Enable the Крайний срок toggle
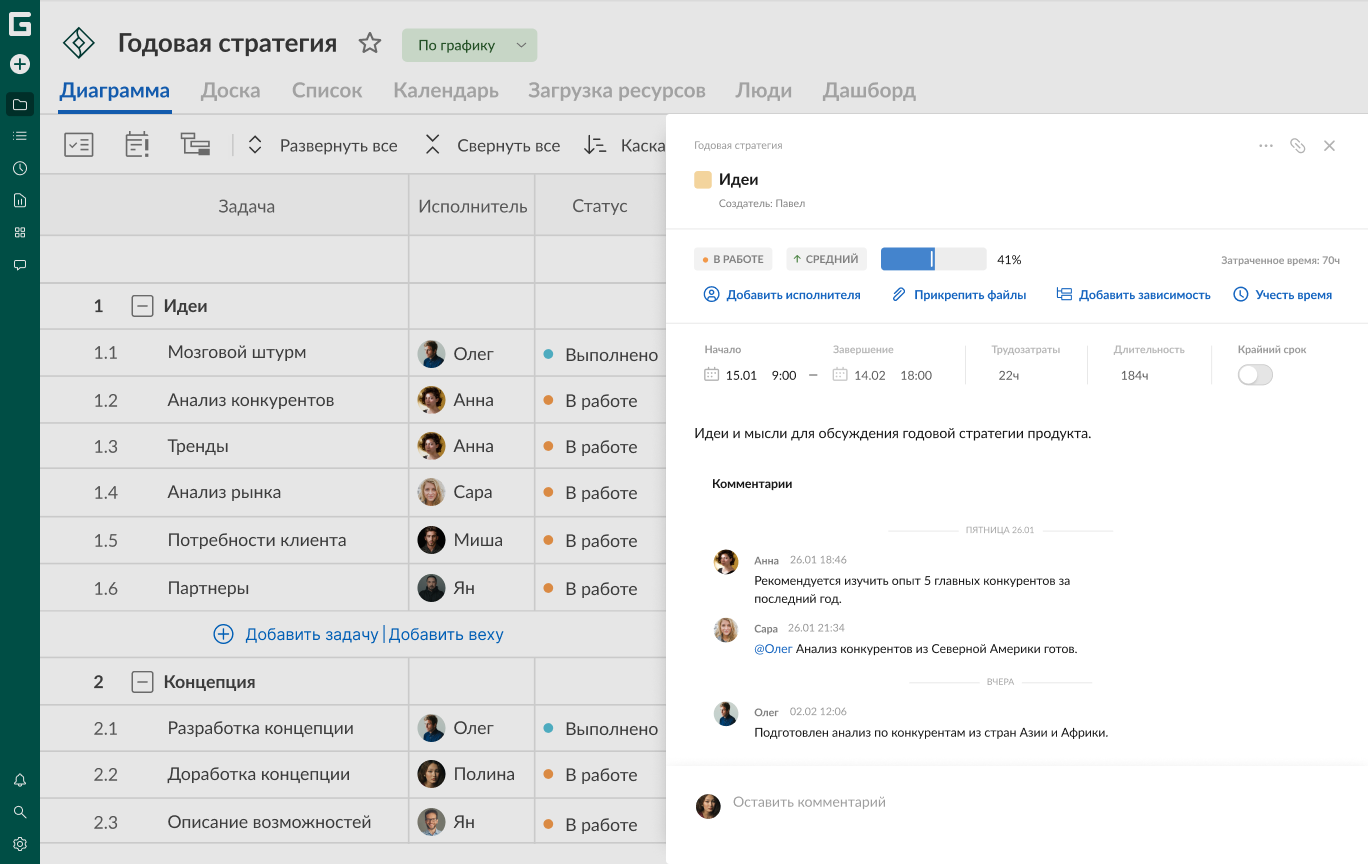This screenshot has width=1368, height=864. coord(1255,375)
